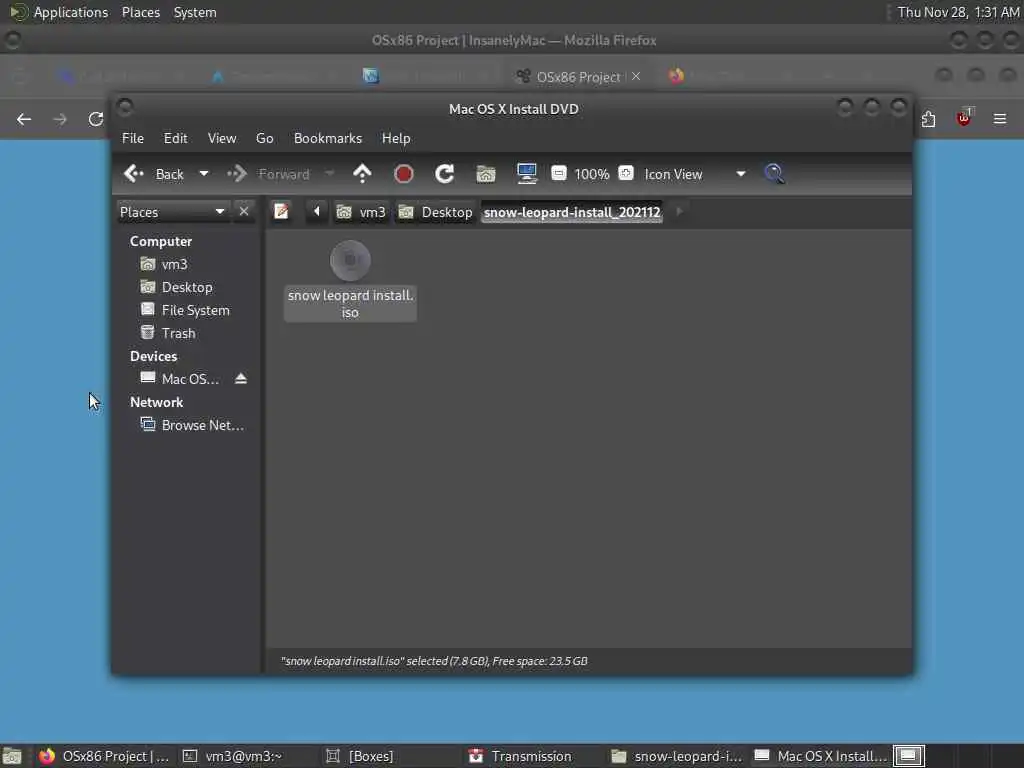Select the snow leopard install.iso file
Image resolution: width=1024 pixels, height=768 pixels.
click(350, 280)
